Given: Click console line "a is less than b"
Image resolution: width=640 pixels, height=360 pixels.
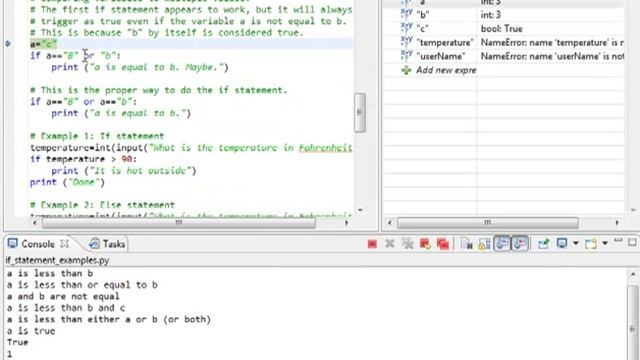Looking at the screenshot, I should (50, 273).
